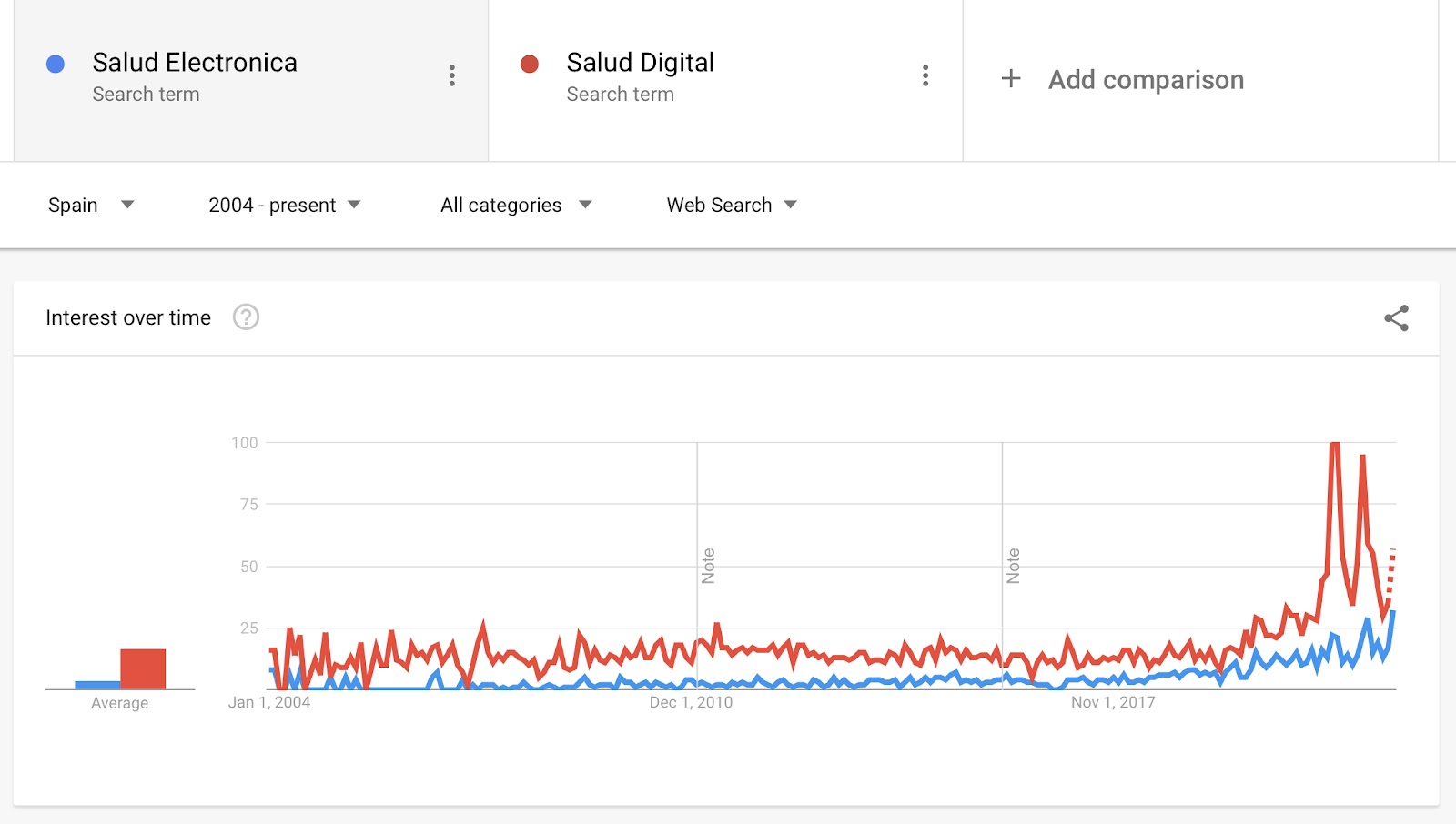Click the Interest over time heading

[128, 317]
